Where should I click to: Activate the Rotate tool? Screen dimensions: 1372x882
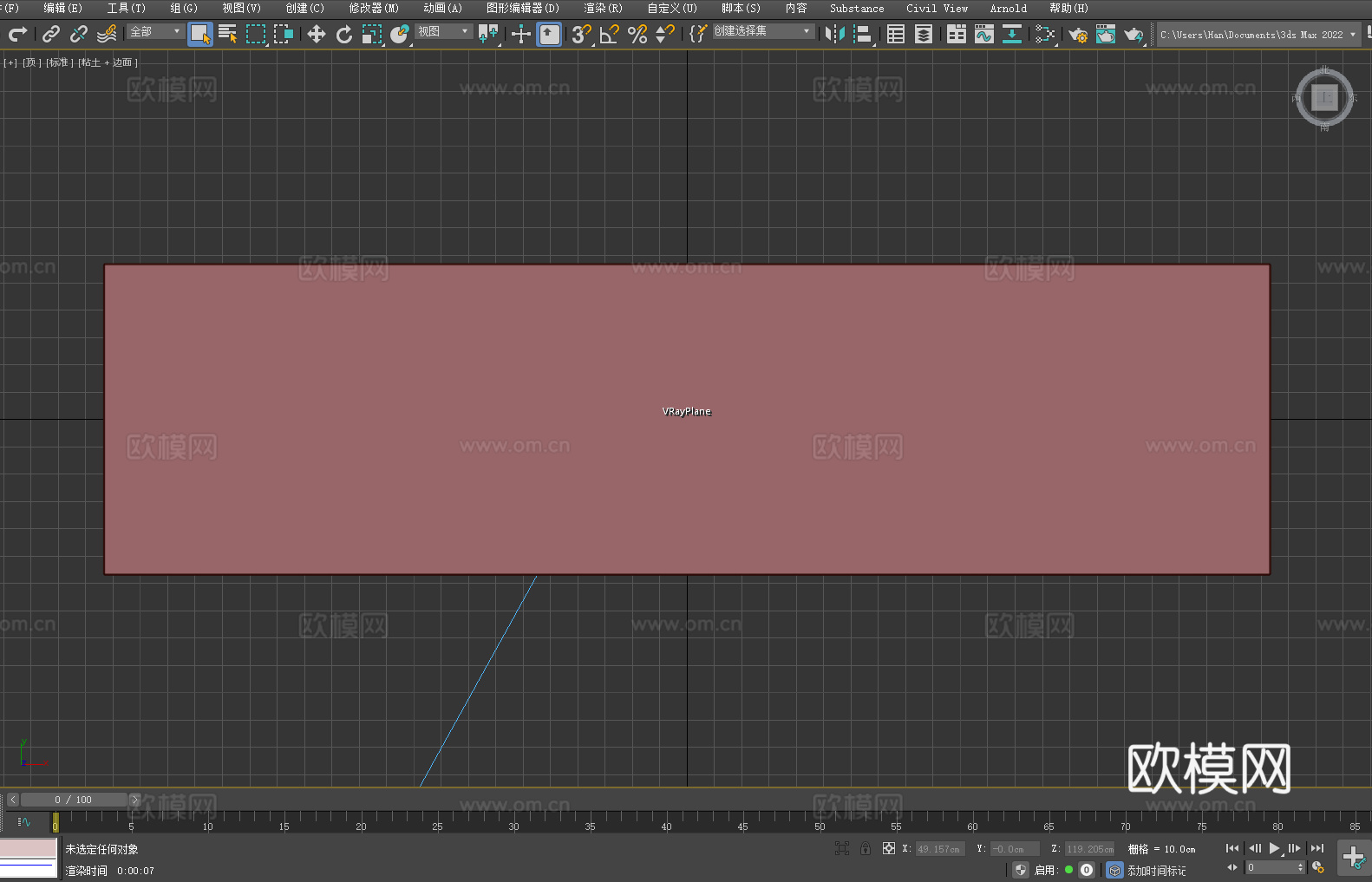[x=344, y=34]
